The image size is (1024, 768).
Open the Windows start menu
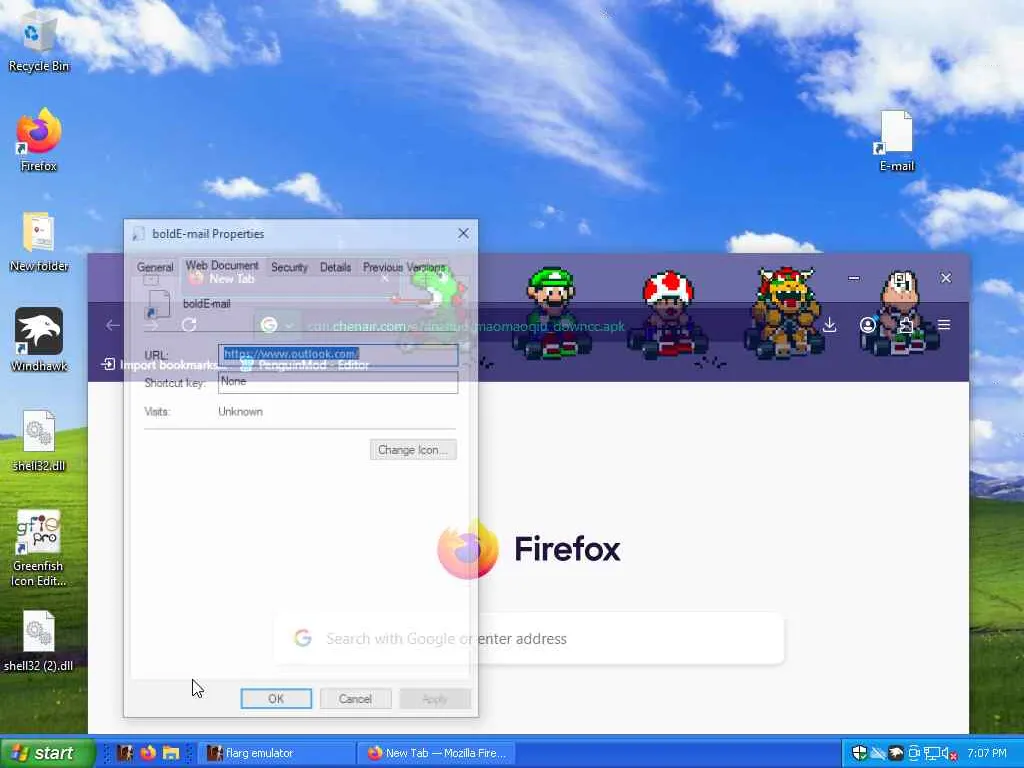[x=47, y=753]
